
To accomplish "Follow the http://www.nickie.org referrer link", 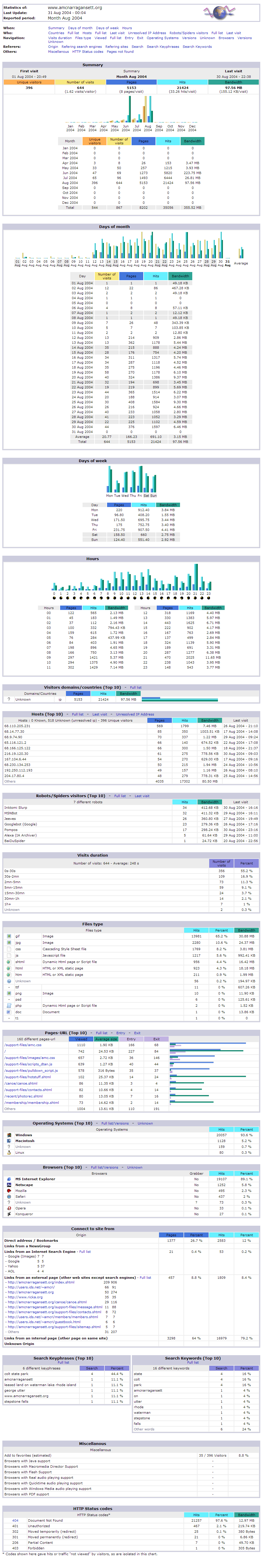I will (x=25, y=1297).
